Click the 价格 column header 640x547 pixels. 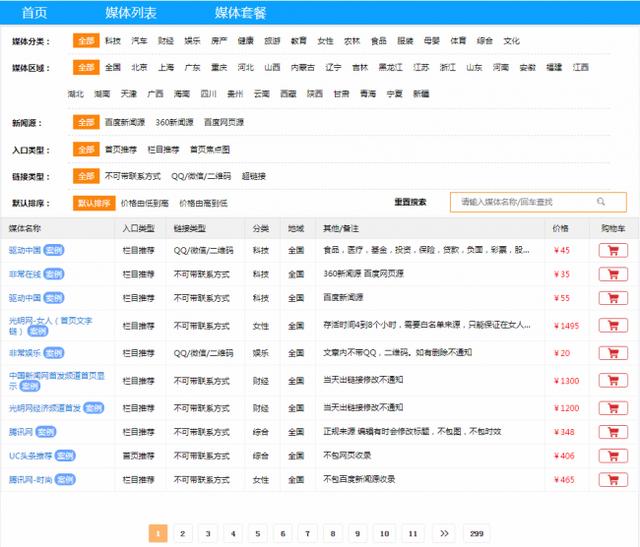[560, 229]
